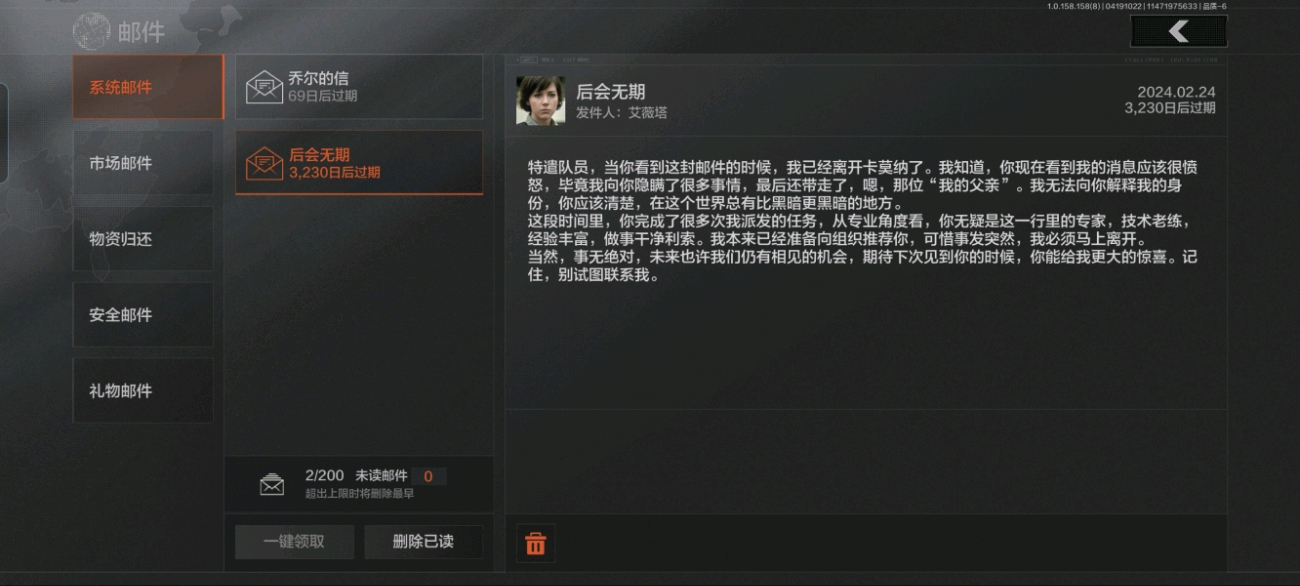Select the 后会无期 mail entry
1300x586 pixels.
click(x=359, y=163)
